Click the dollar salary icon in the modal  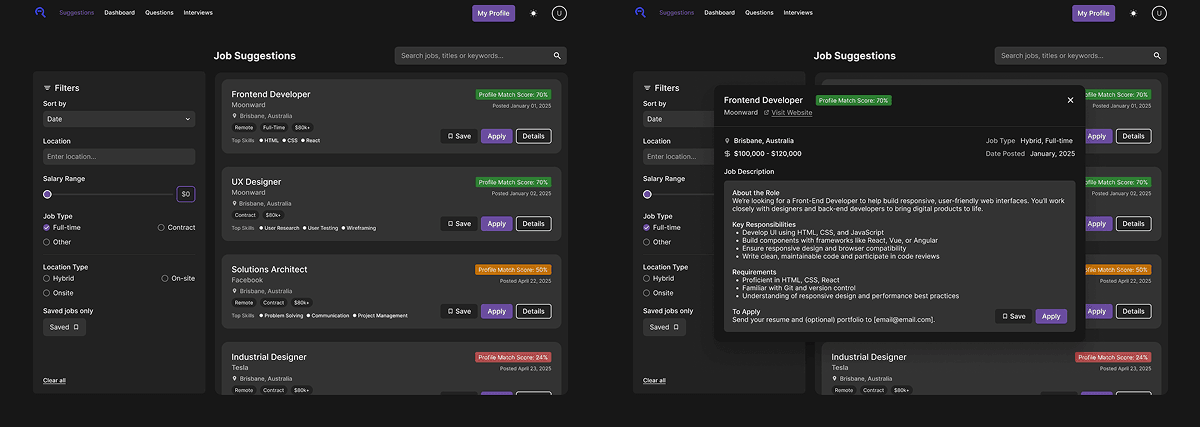pyautogui.click(x=727, y=154)
